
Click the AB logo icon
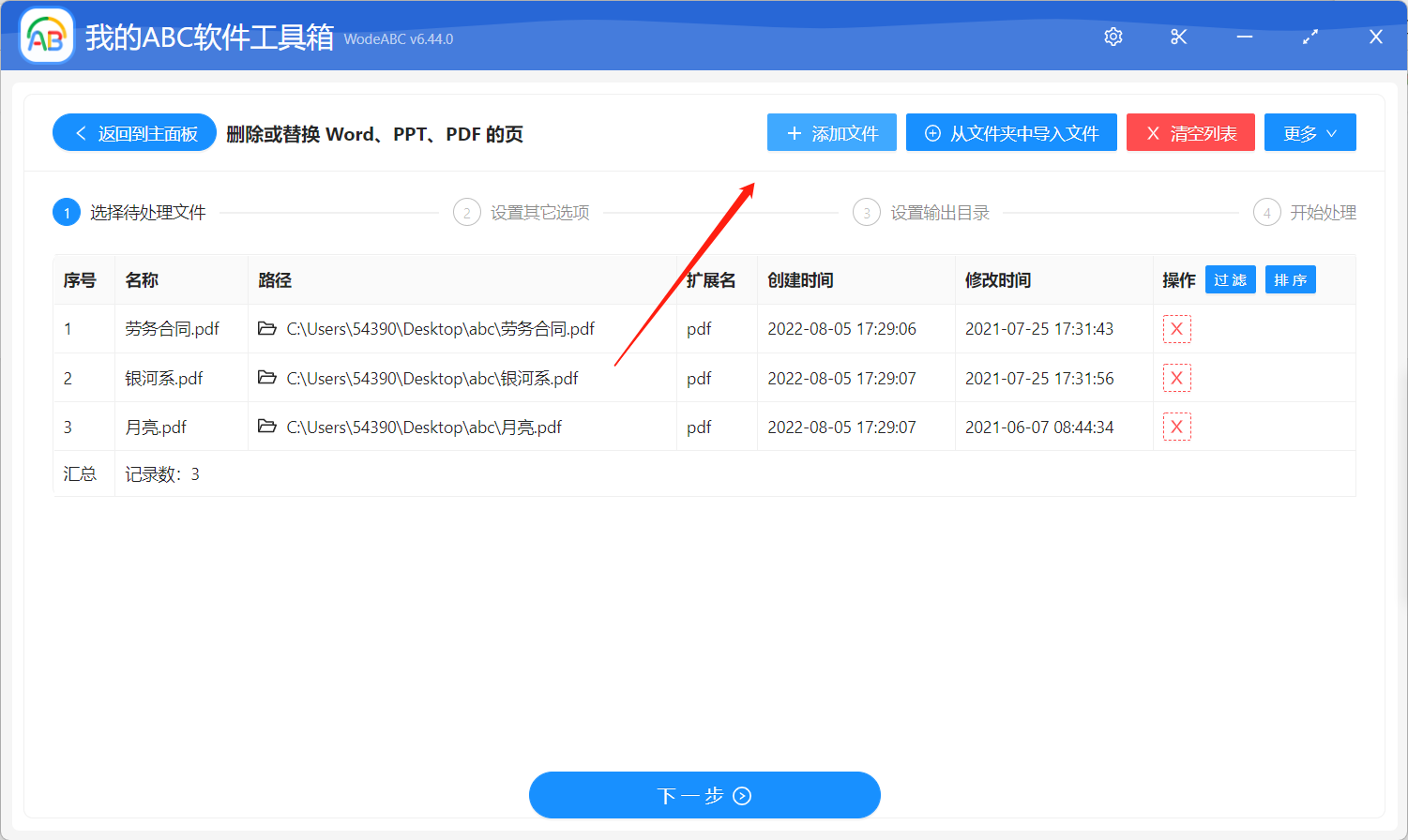point(46,36)
